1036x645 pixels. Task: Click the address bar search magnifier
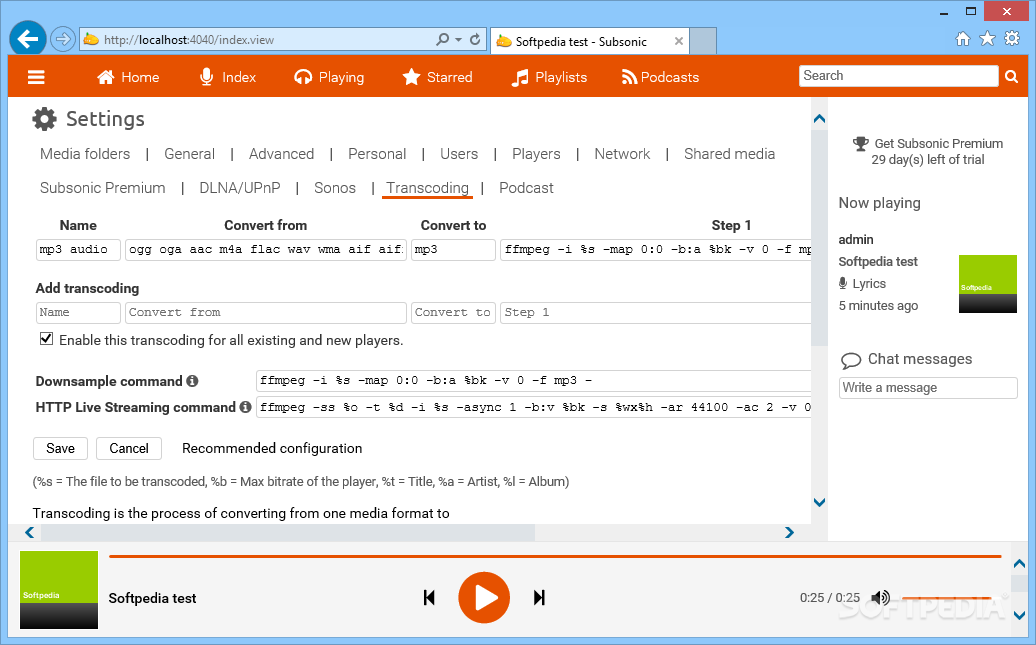443,40
